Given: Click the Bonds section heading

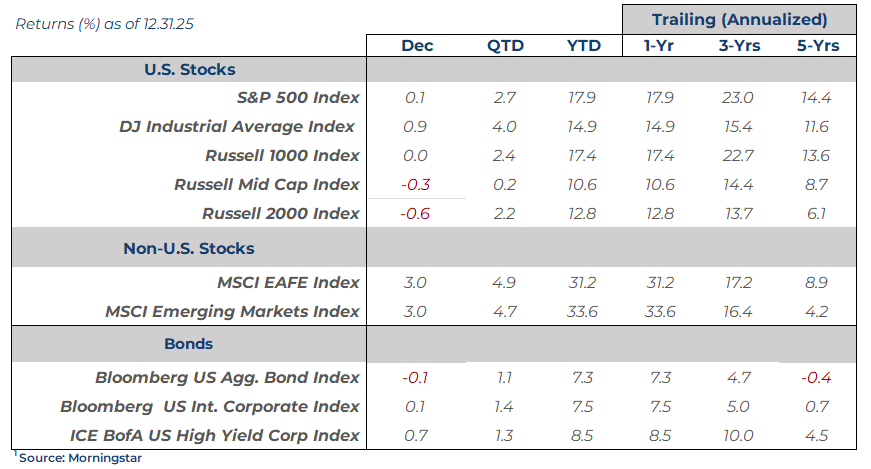Looking at the screenshot, I should (189, 343).
